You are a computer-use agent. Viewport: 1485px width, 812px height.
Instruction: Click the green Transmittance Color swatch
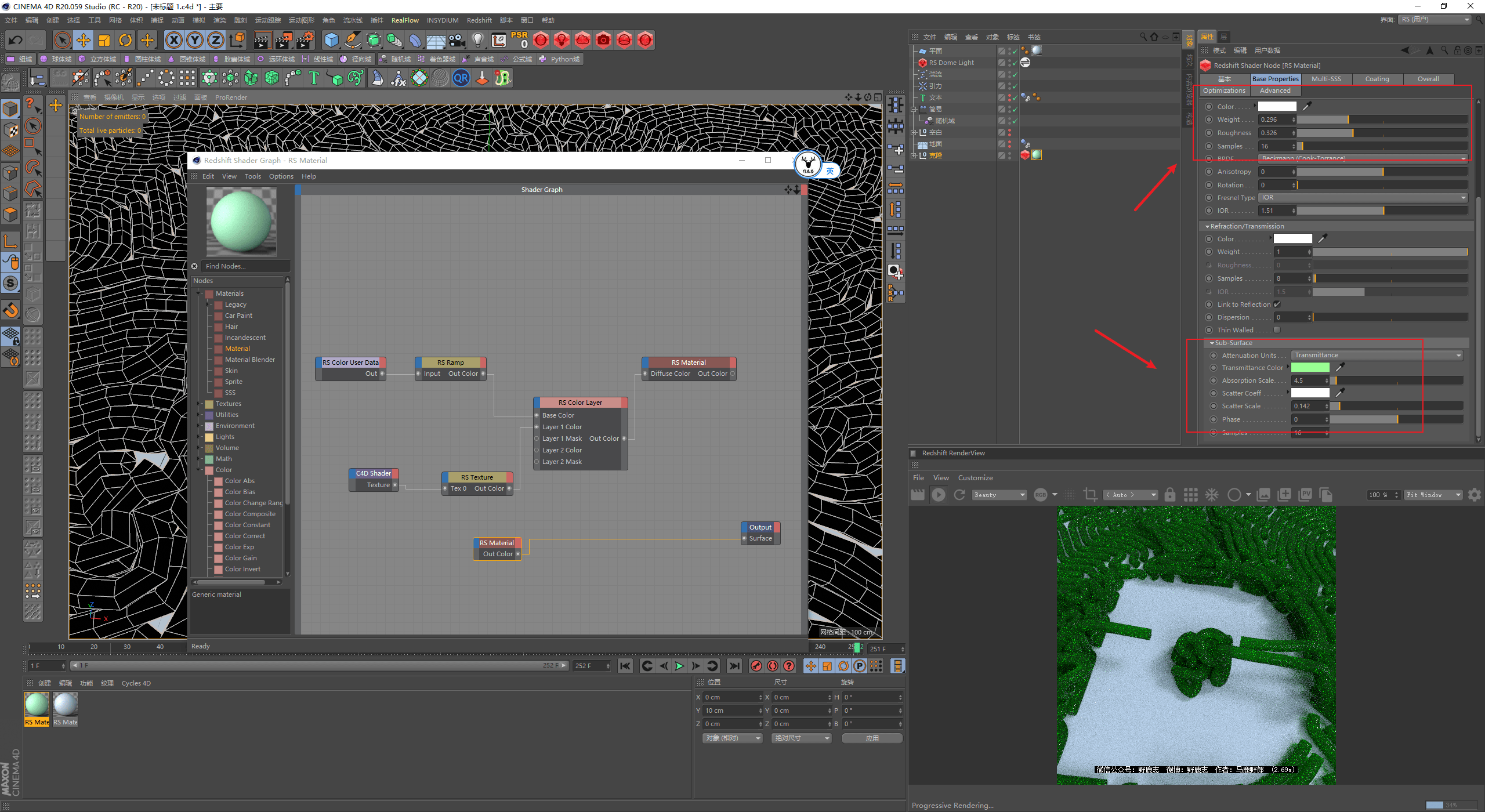1310,368
